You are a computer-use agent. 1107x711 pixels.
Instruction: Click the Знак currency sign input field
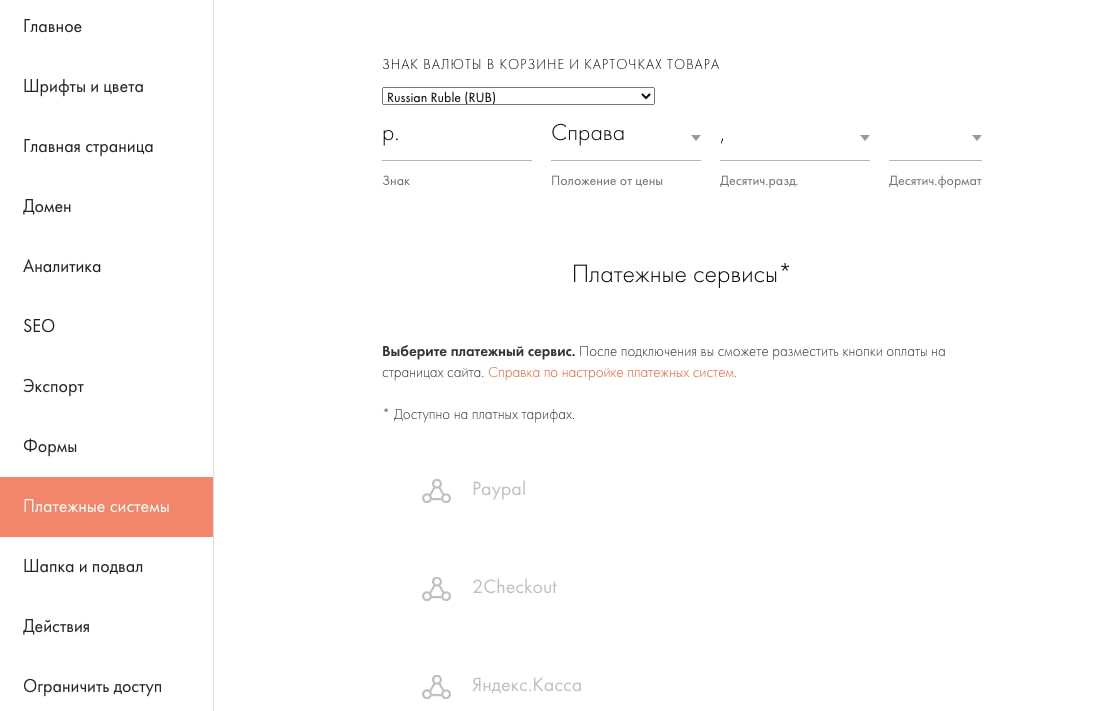point(457,136)
